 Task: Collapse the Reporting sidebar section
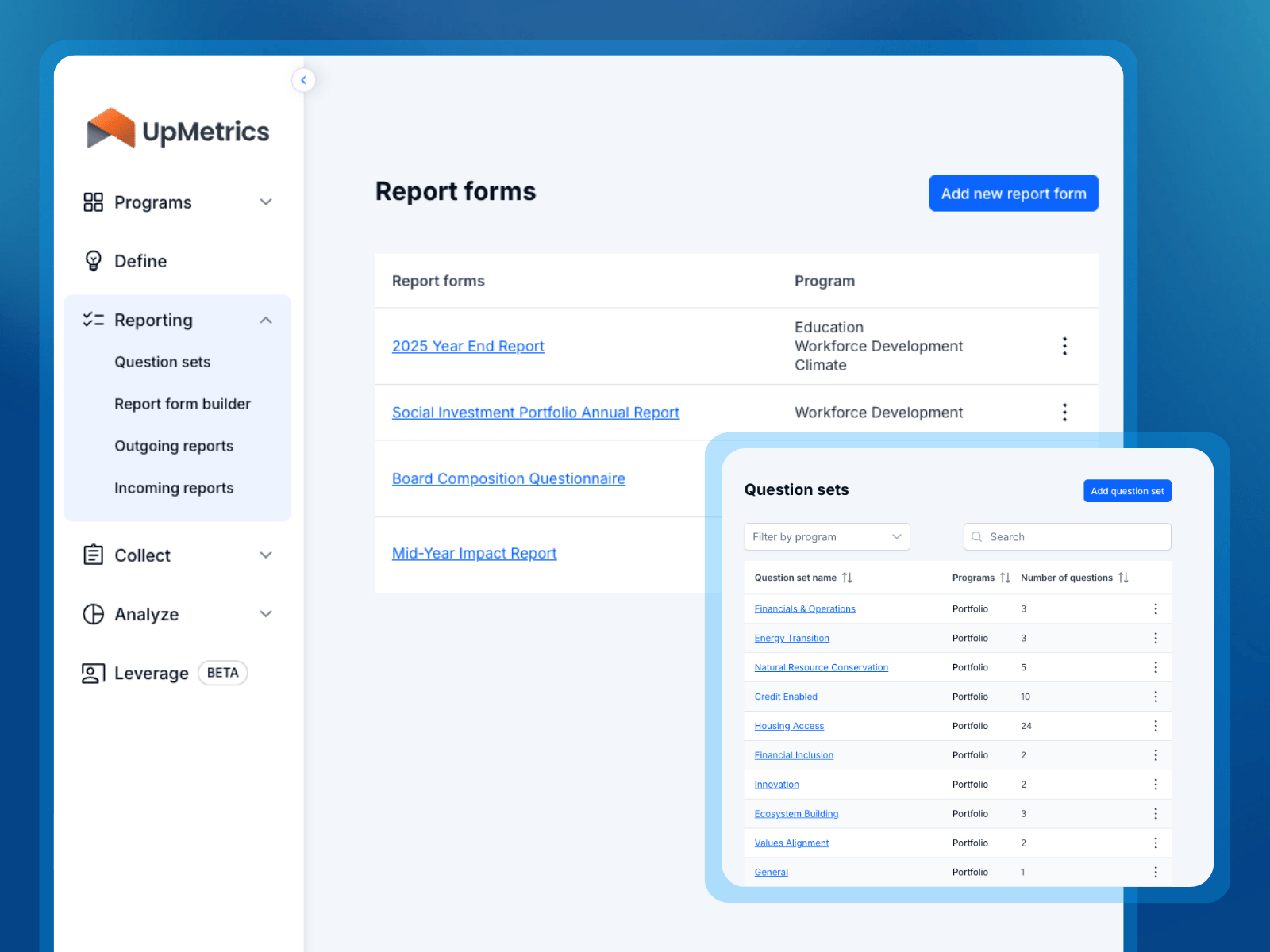[x=266, y=321]
